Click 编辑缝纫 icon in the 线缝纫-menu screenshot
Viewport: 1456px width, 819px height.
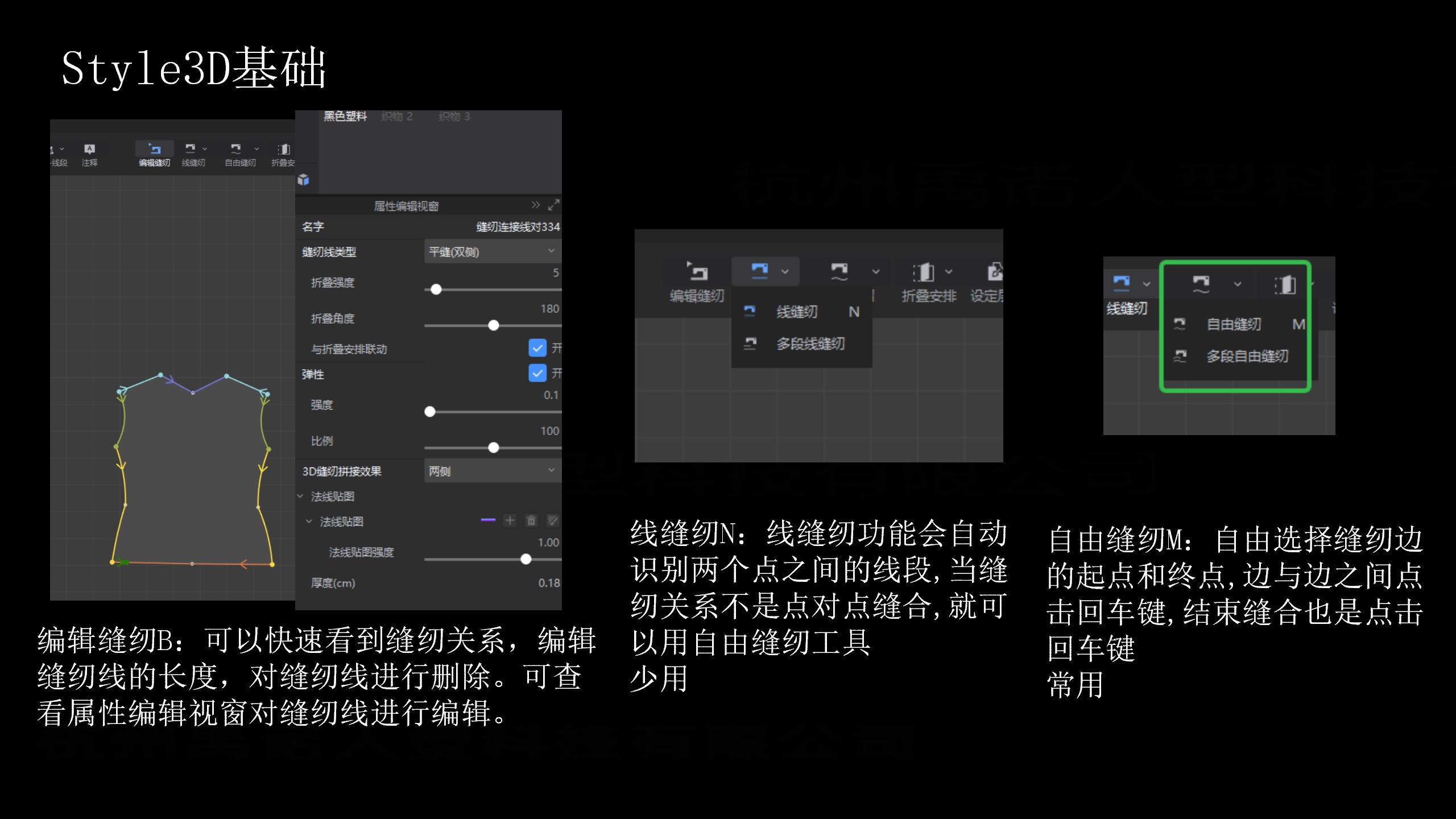(x=697, y=271)
